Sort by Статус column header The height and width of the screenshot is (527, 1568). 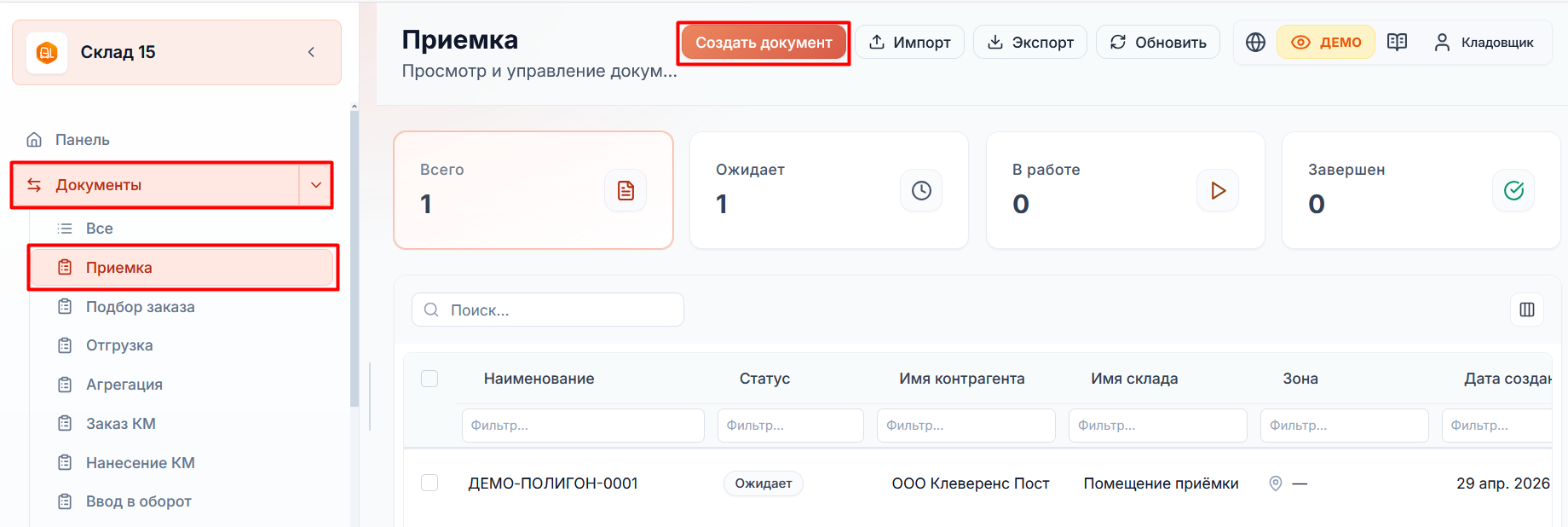point(764,379)
